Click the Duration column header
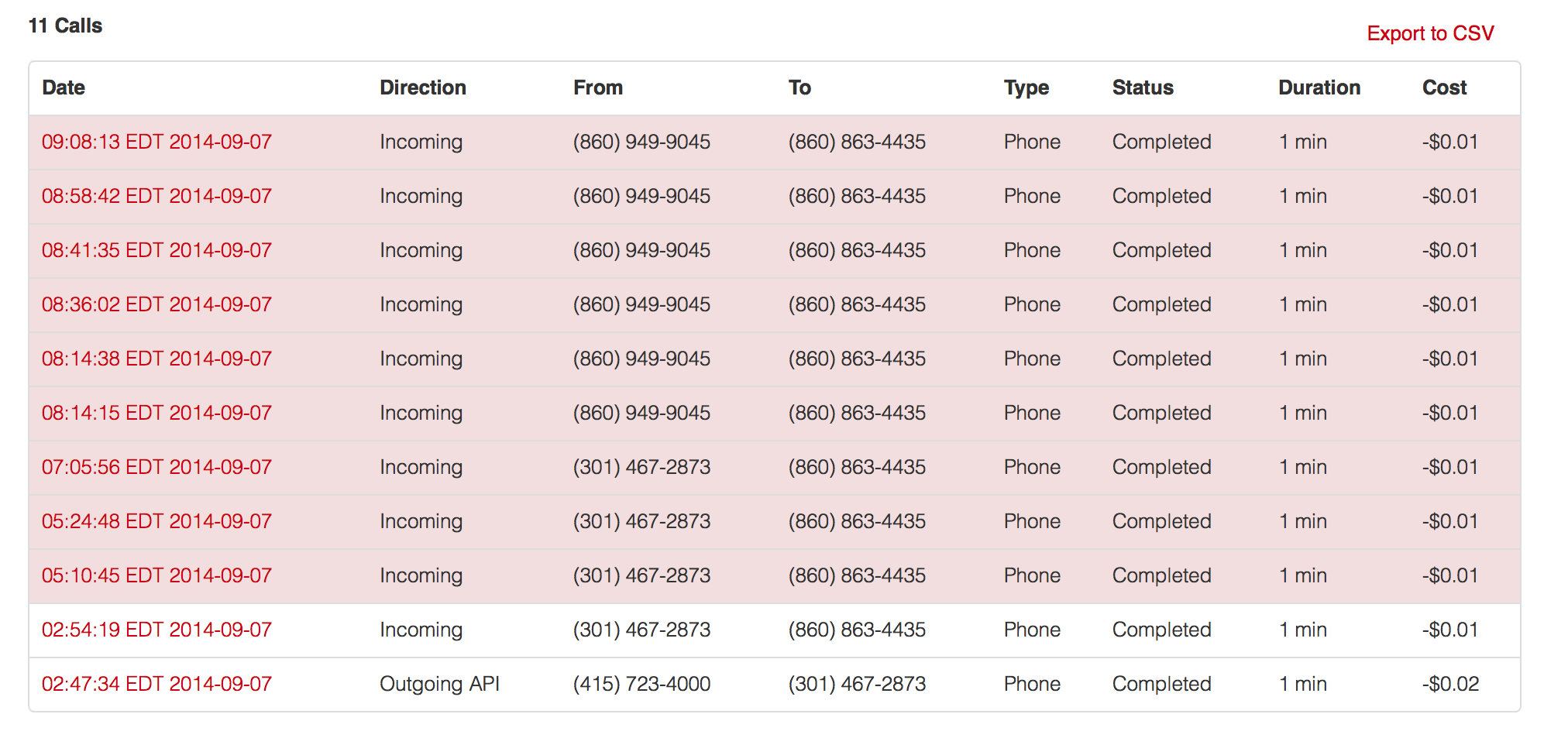Viewport: 1568px width, 745px height. pos(1319,88)
